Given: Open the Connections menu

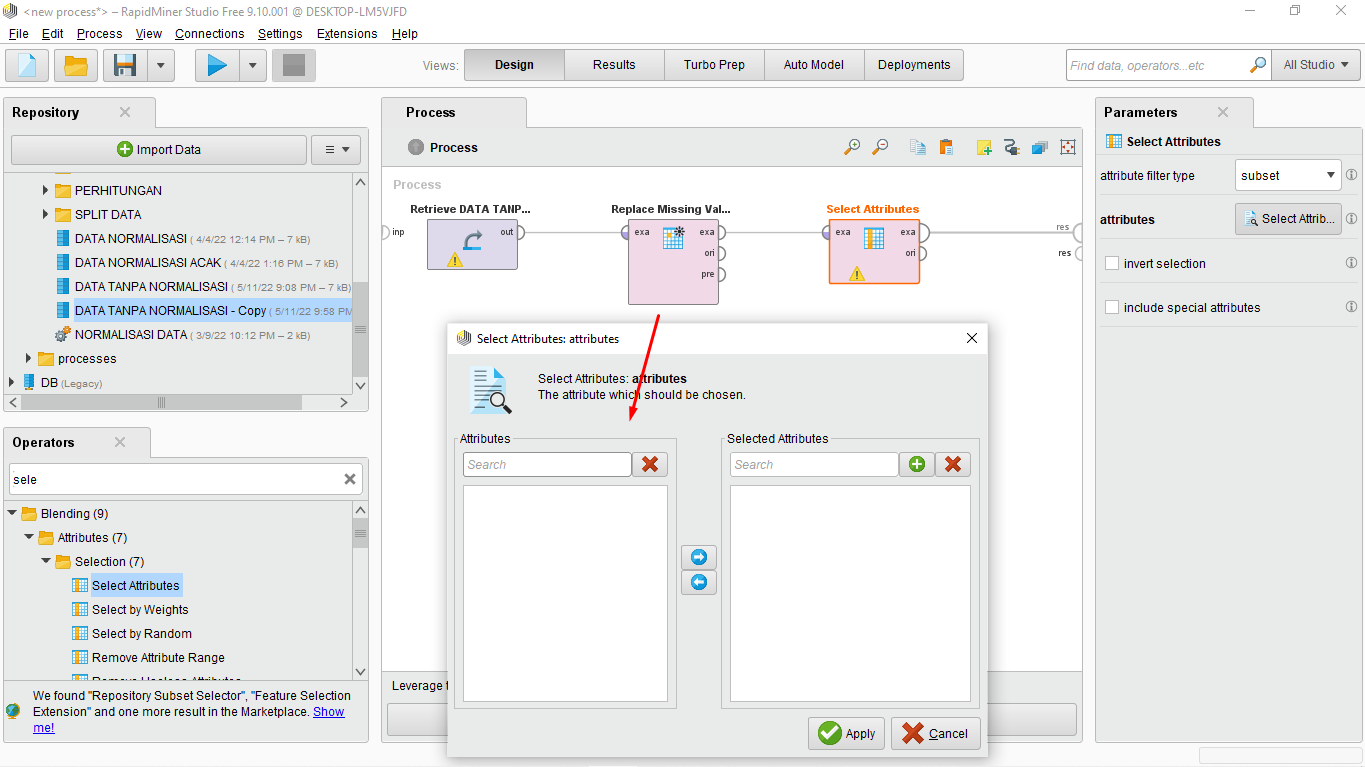Looking at the screenshot, I should tap(210, 33).
